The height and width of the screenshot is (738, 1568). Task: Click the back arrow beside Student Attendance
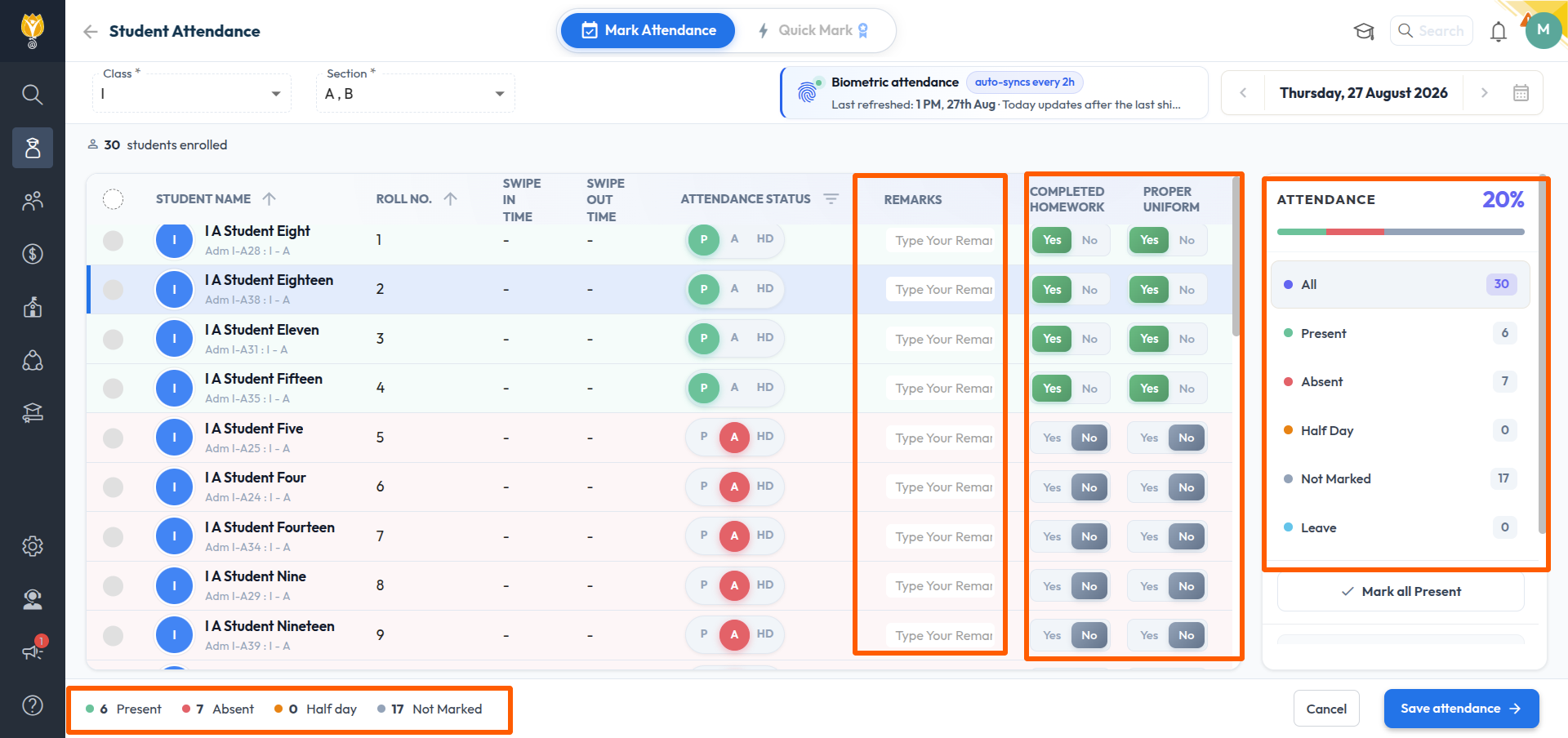[90, 31]
